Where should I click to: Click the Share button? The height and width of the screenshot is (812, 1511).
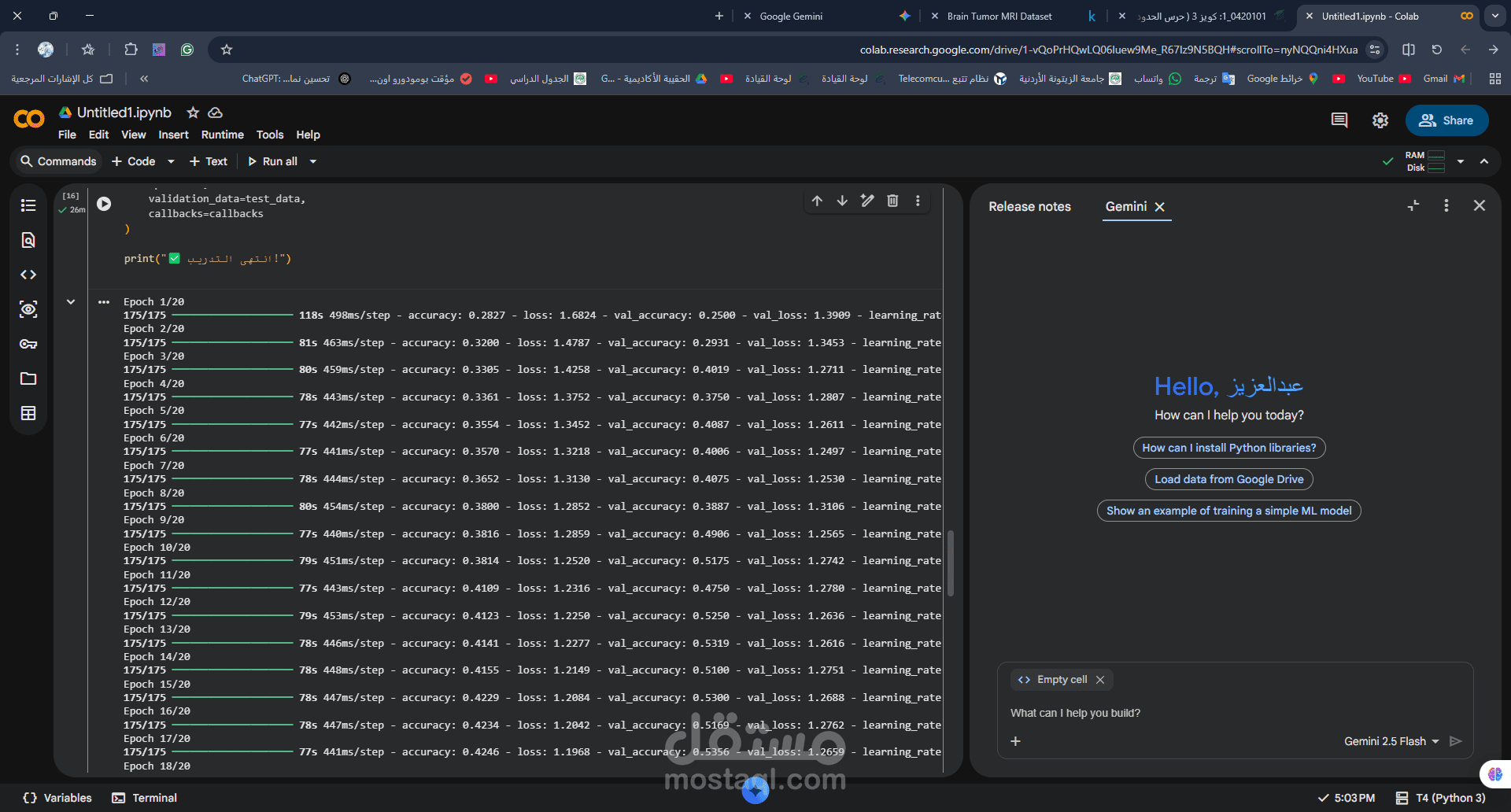pos(1446,120)
